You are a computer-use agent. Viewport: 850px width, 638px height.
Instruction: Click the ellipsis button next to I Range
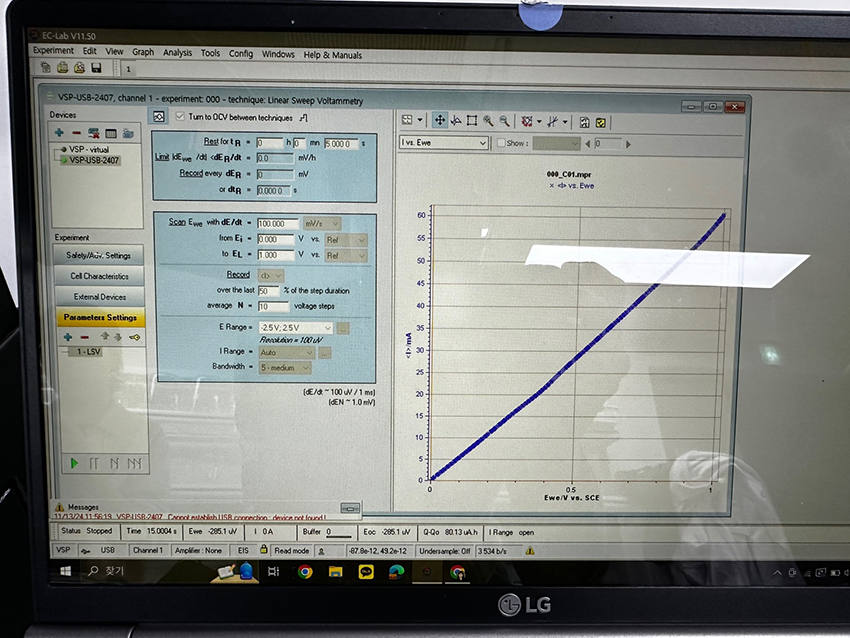pyautogui.click(x=325, y=353)
